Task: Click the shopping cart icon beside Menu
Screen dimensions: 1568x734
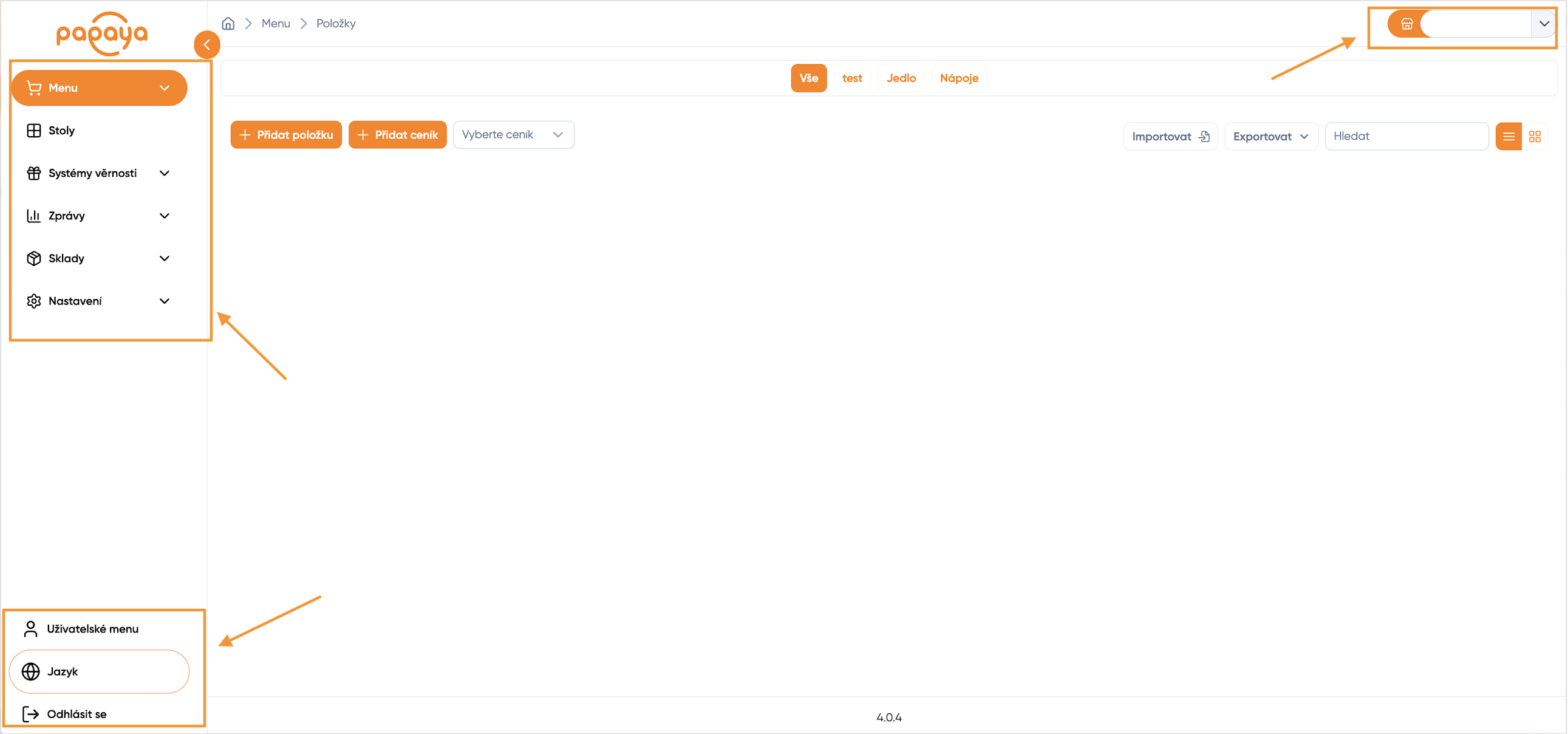Action: pyautogui.click(x=34, y=88)
